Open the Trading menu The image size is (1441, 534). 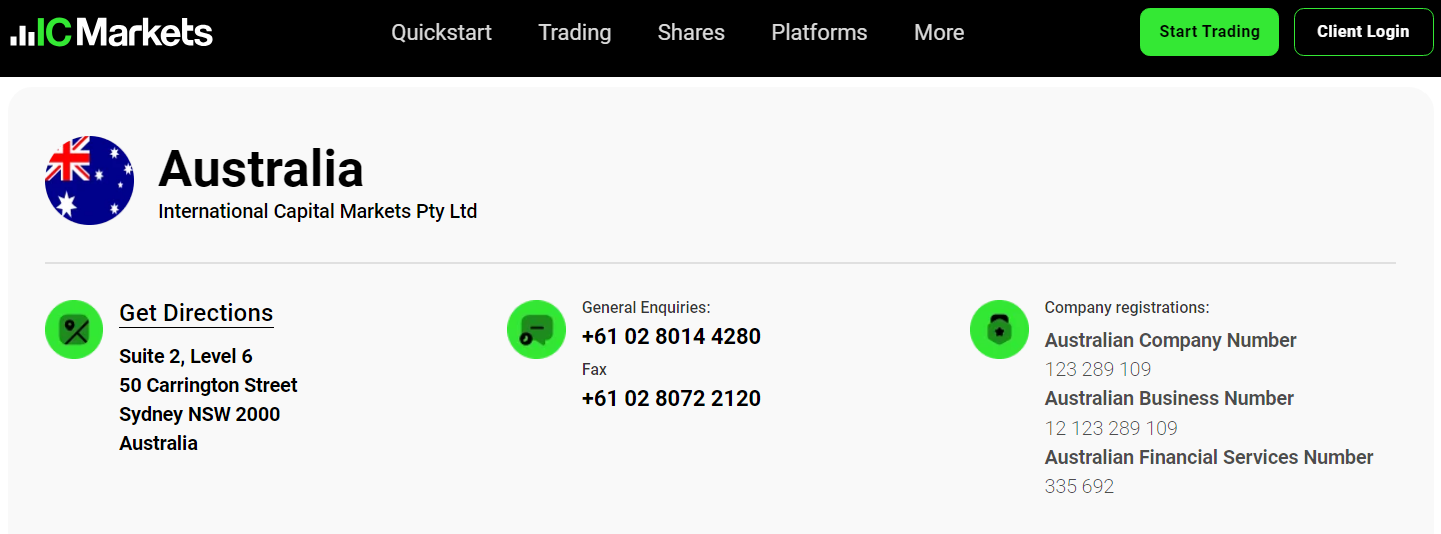pyautogui.click(x=574, y=32)
